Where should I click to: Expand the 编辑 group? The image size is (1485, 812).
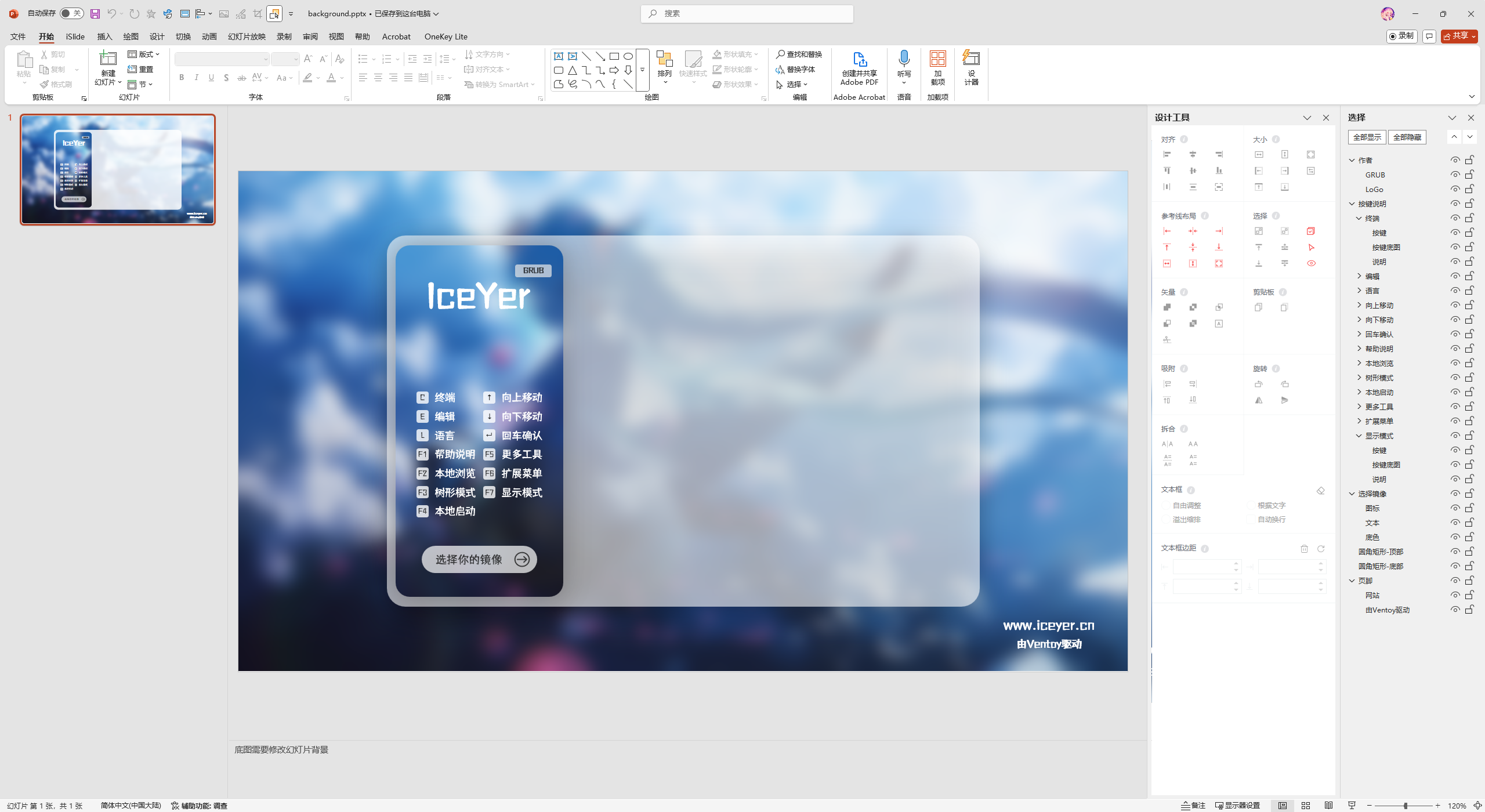1359,276
